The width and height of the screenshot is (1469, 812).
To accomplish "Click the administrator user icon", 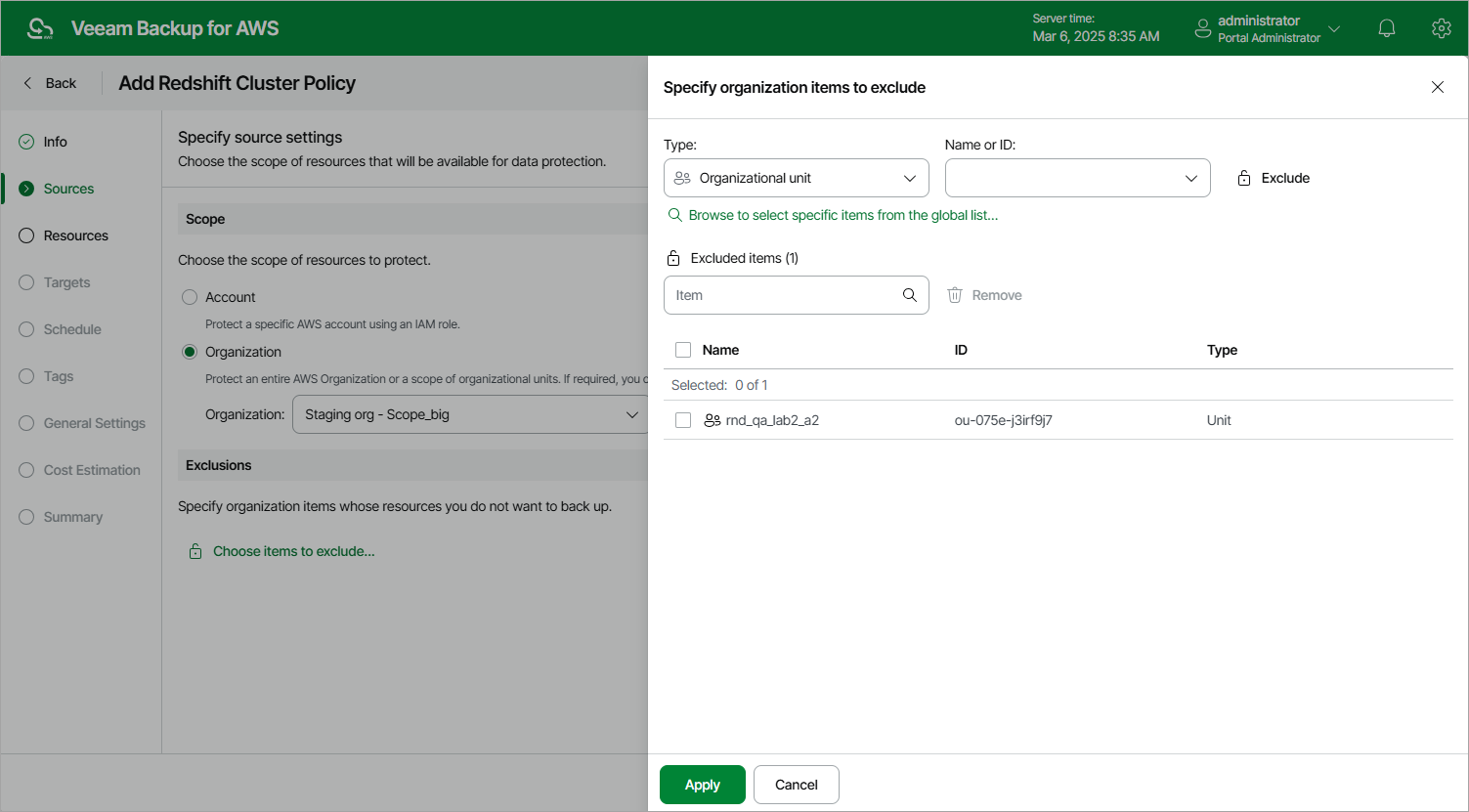I will (1202, 28).
